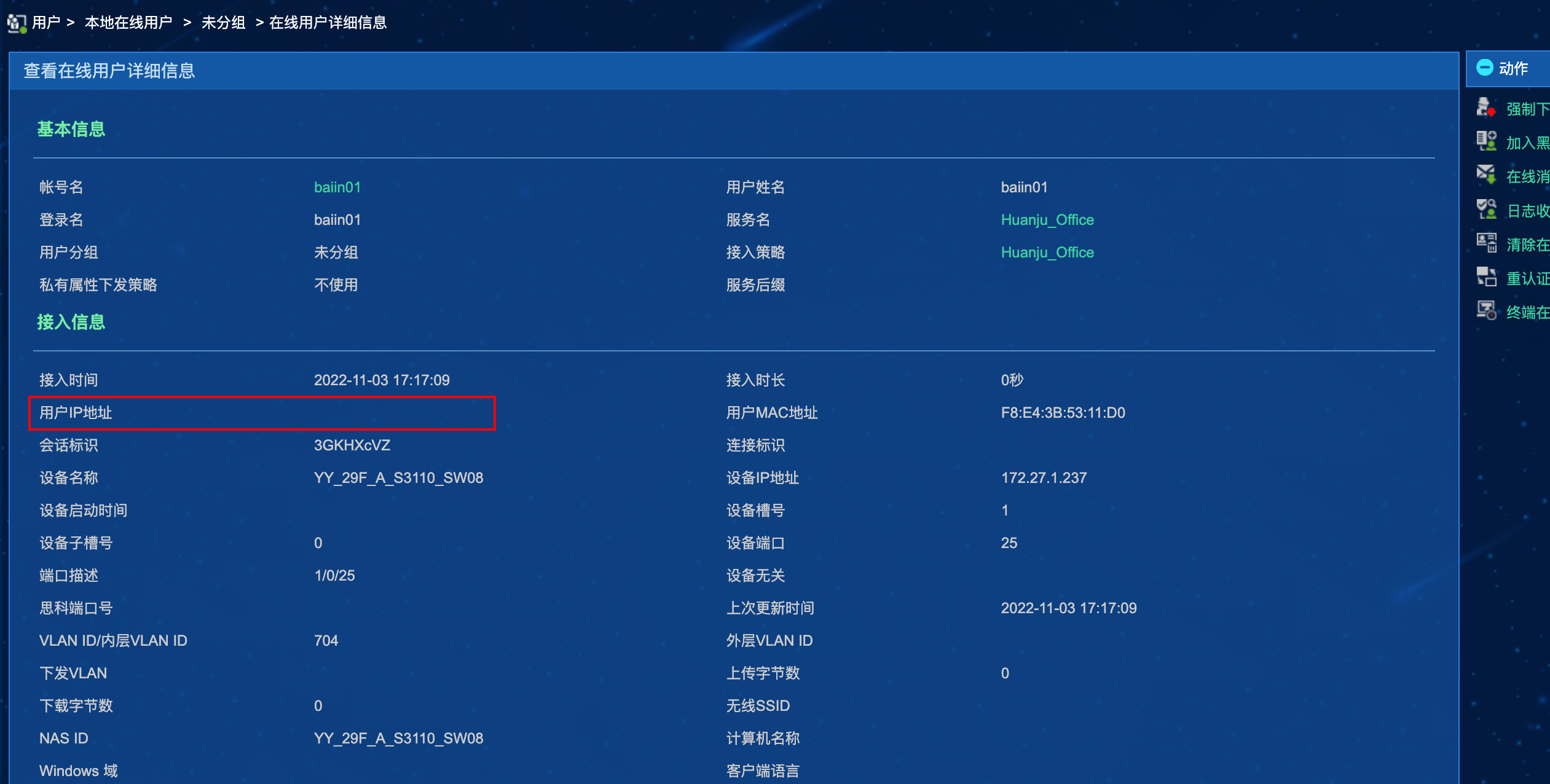Click the 强制下 text link
Image resolution: width=1550 pixels, height=784 pixels.
click(1527, 109)
